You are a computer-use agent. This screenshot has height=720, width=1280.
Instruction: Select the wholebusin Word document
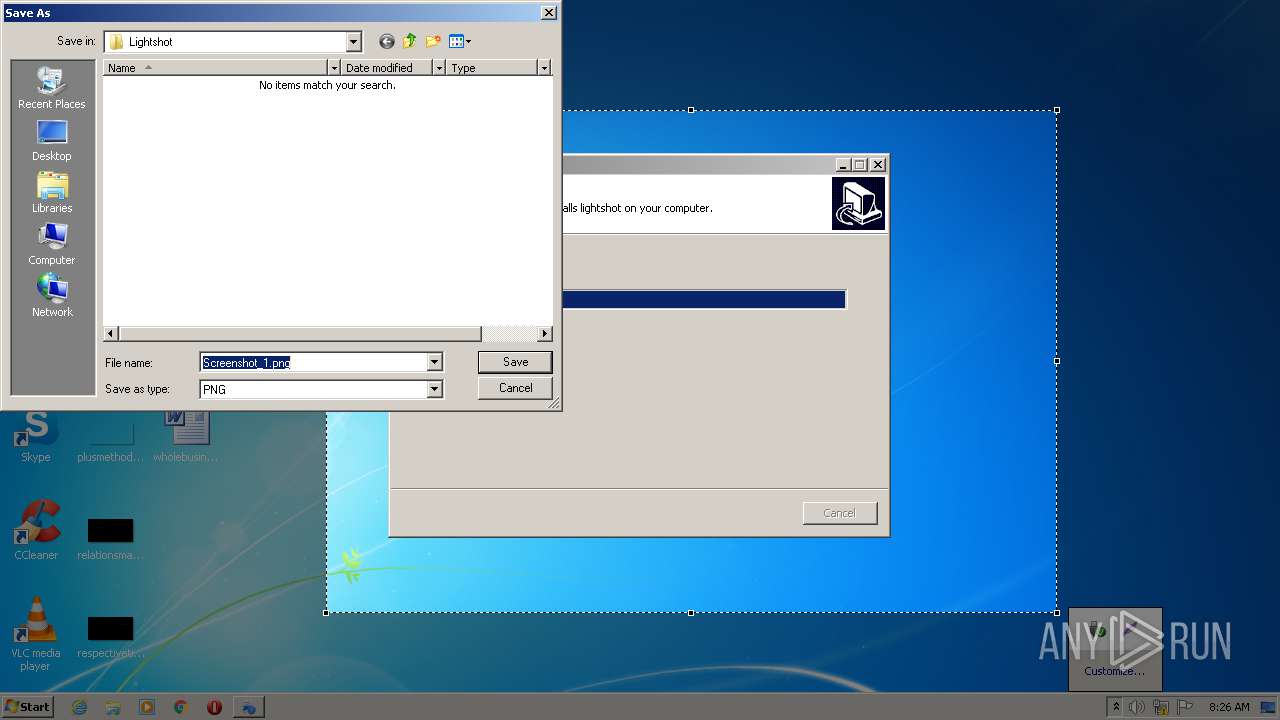pos(186,436)
